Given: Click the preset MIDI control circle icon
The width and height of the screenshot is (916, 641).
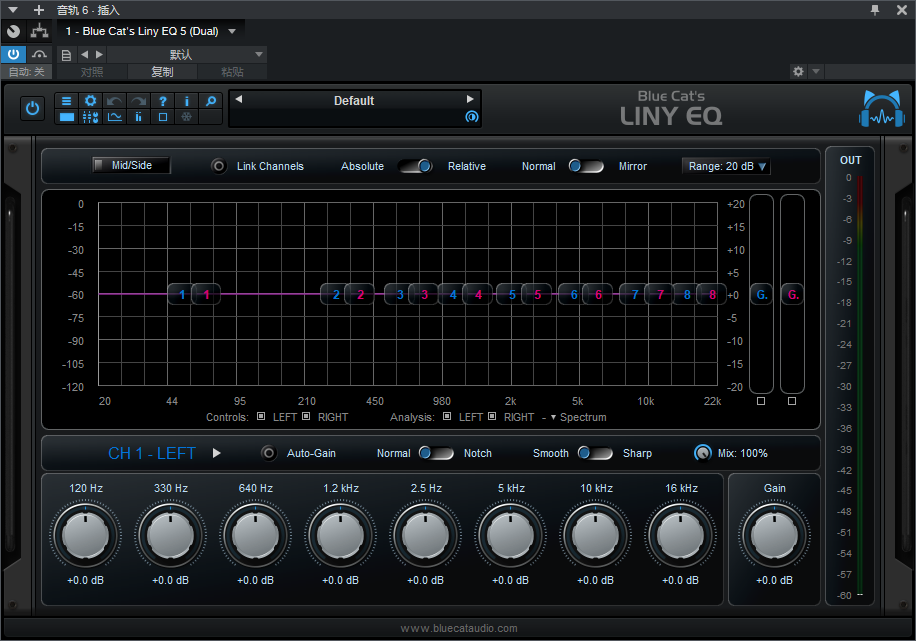Looking at the screenshot, I should [x=471, y=117].
